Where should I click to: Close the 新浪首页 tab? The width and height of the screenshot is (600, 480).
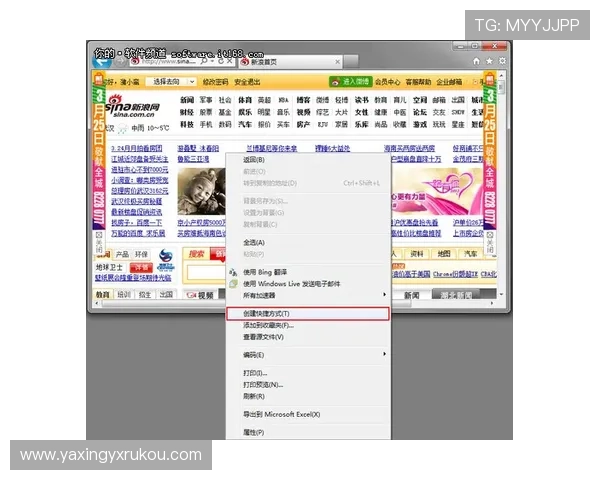(338, 62)
